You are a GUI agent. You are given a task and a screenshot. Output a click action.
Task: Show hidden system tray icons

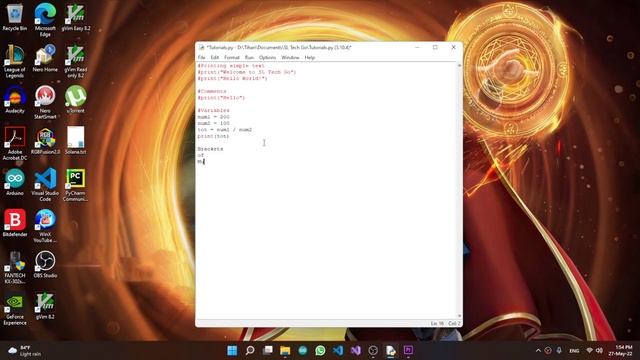pos(538,351)
